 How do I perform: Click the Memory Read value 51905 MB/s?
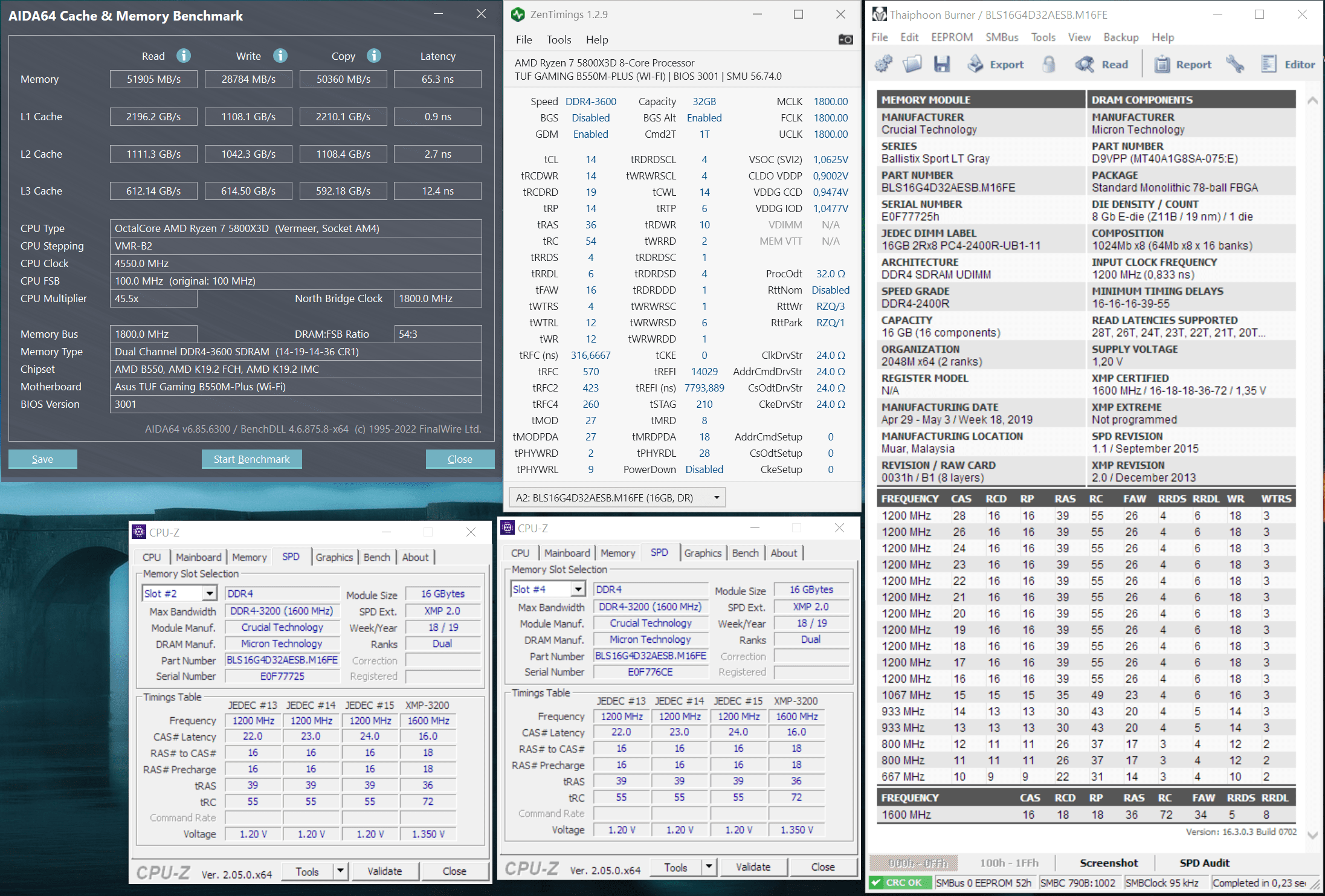tap(153, 79)
